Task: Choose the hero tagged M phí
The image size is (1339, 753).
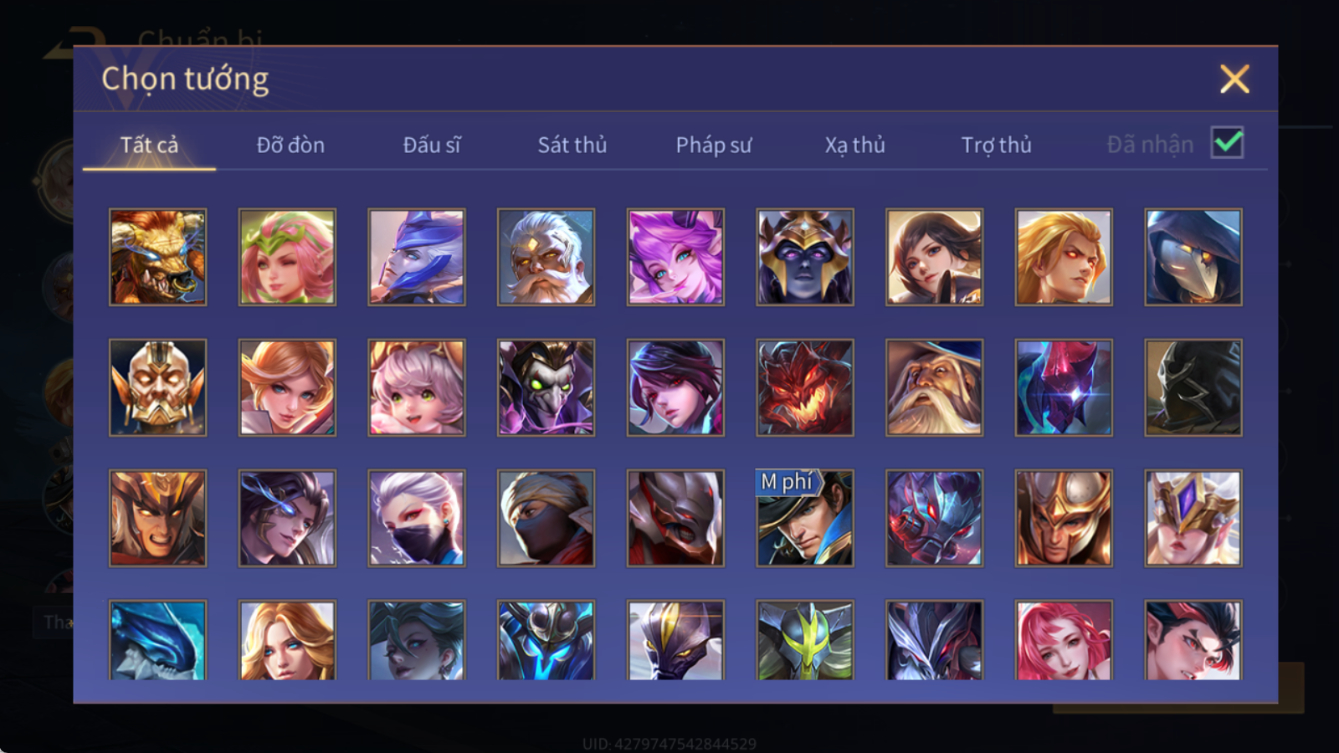Action: 805,518
